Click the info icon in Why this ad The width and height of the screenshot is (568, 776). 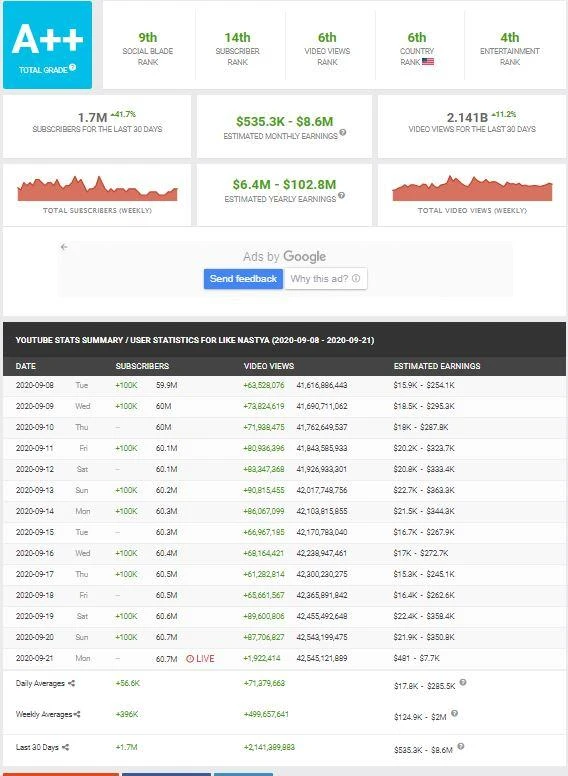356,279
